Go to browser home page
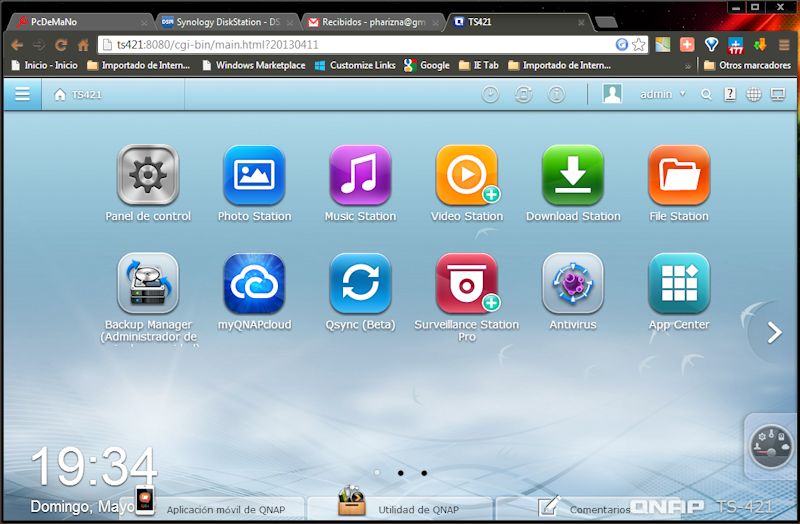This screenshot has width=800, height=524. (x=83, y=45)
